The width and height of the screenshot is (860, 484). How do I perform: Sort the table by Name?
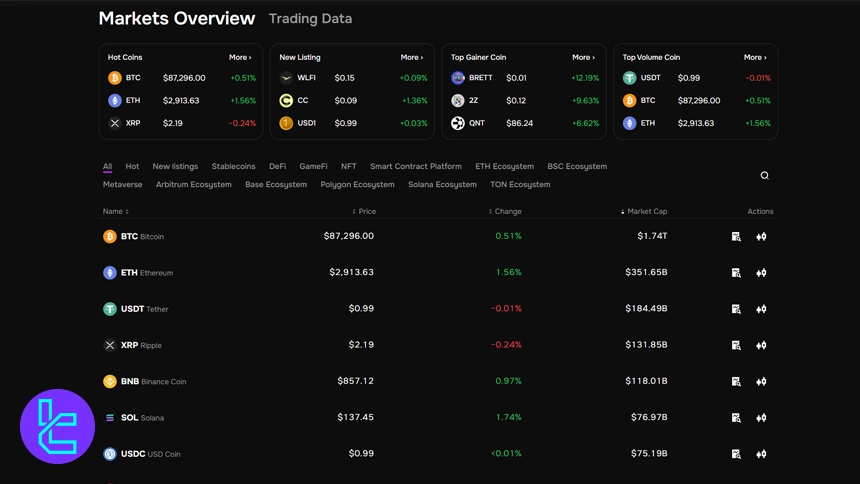(115, 211)
